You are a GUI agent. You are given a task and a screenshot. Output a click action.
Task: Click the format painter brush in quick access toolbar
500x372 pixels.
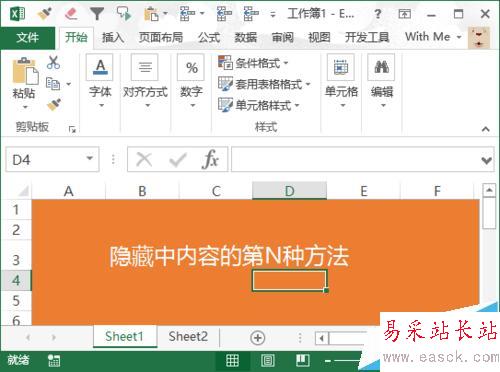(45, 14)
